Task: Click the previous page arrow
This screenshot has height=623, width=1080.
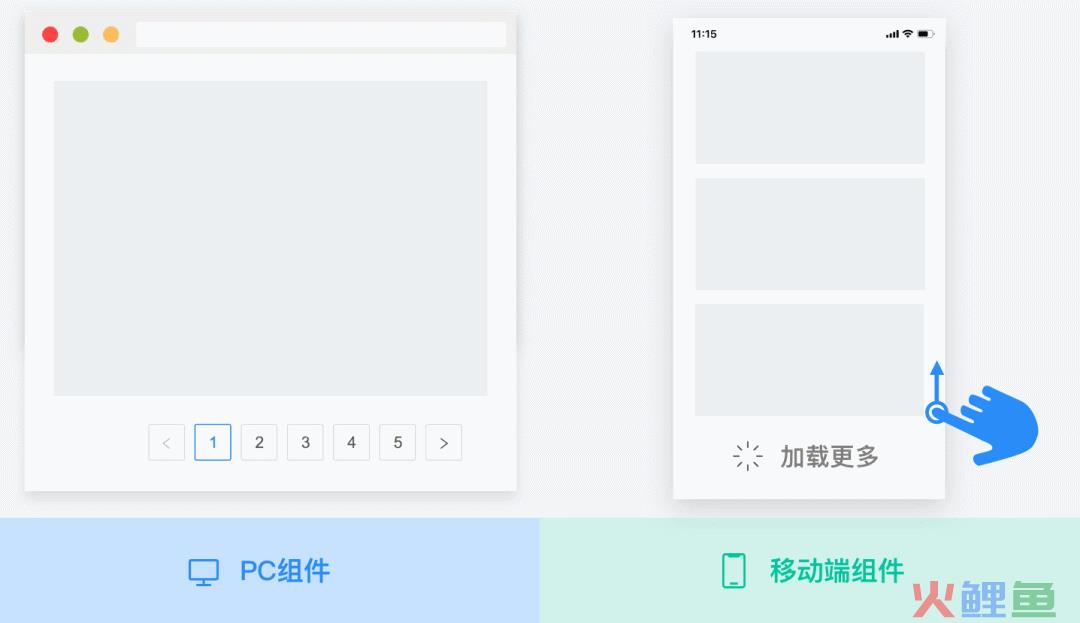Action: click(167, 442)
